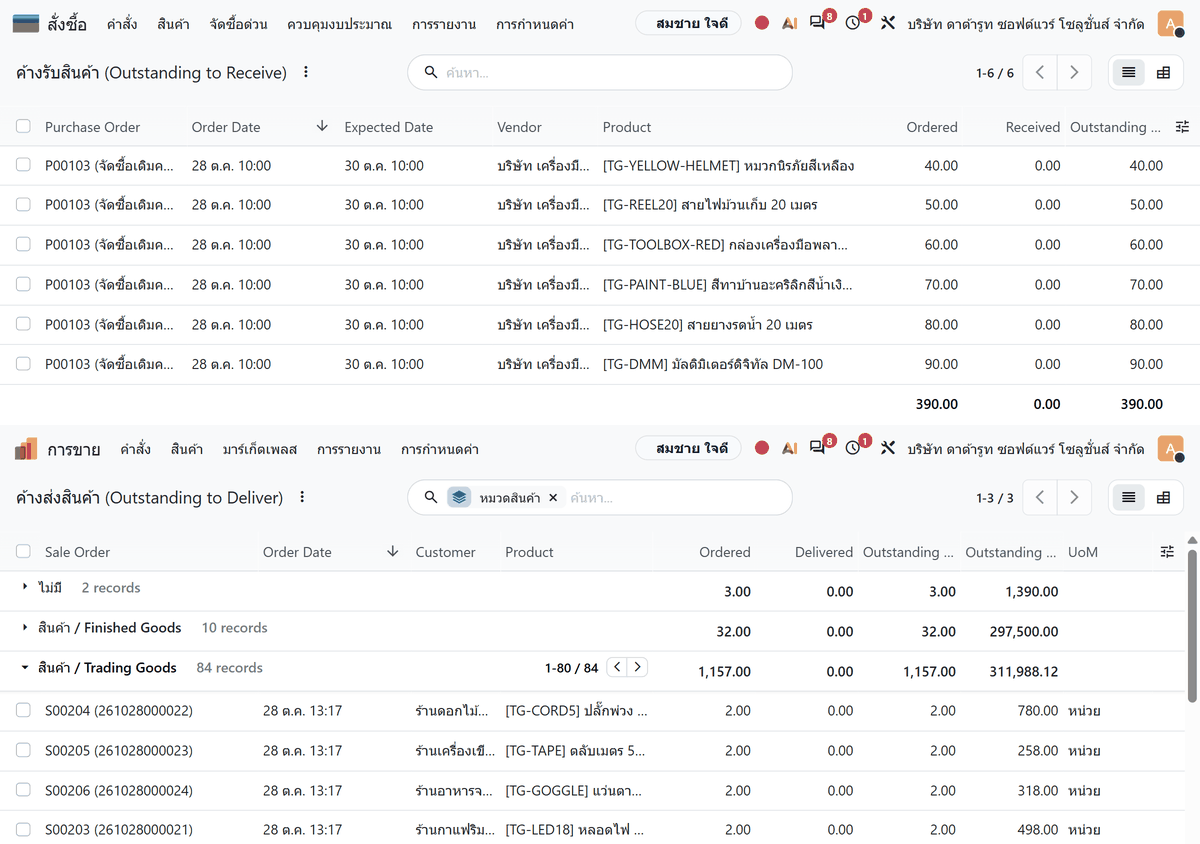Screen dimensions: 1200x844
Task: Open the การขาย (Sales) app icon
Action: [x=26, y=449]
